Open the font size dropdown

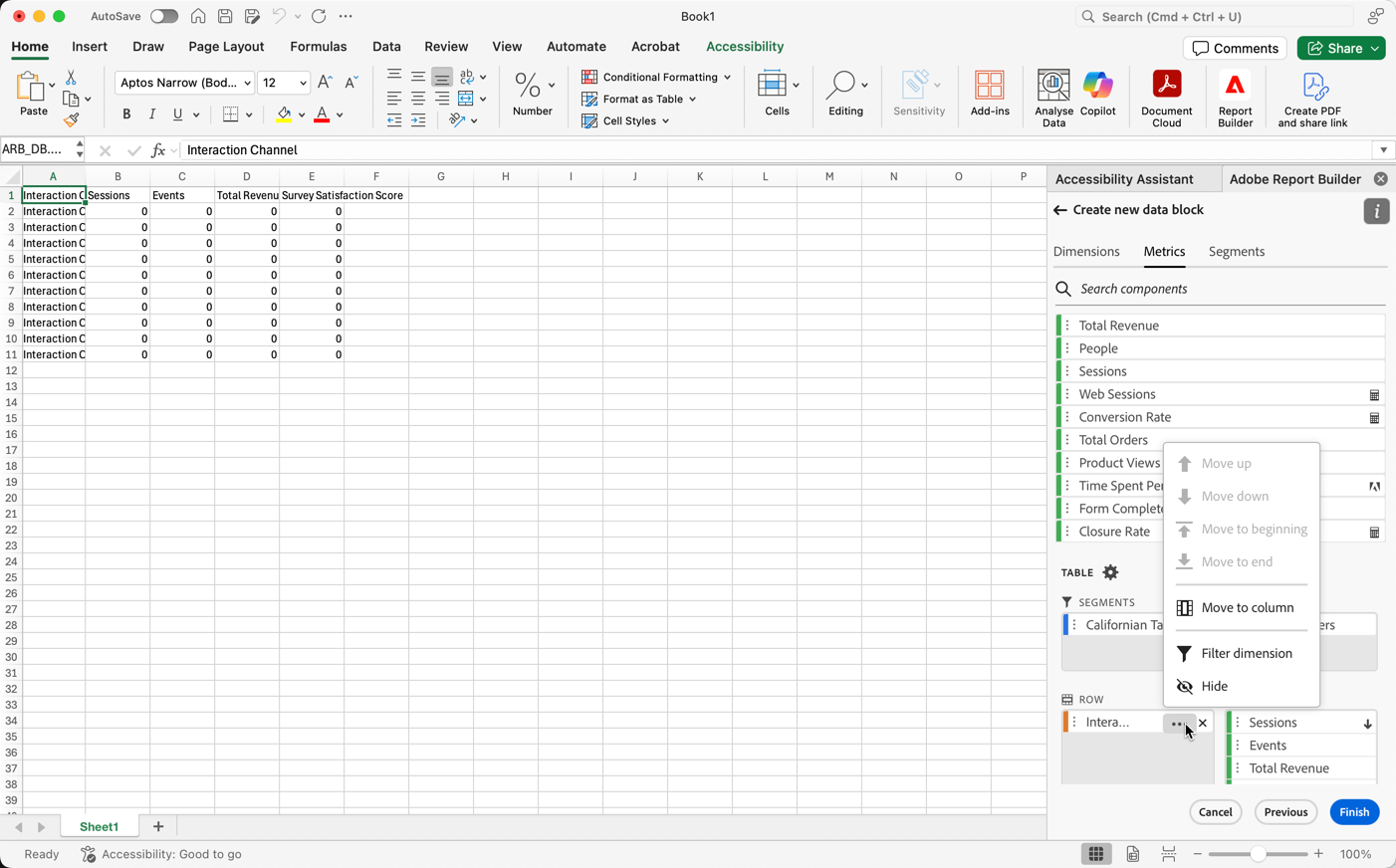pos(303,84)
